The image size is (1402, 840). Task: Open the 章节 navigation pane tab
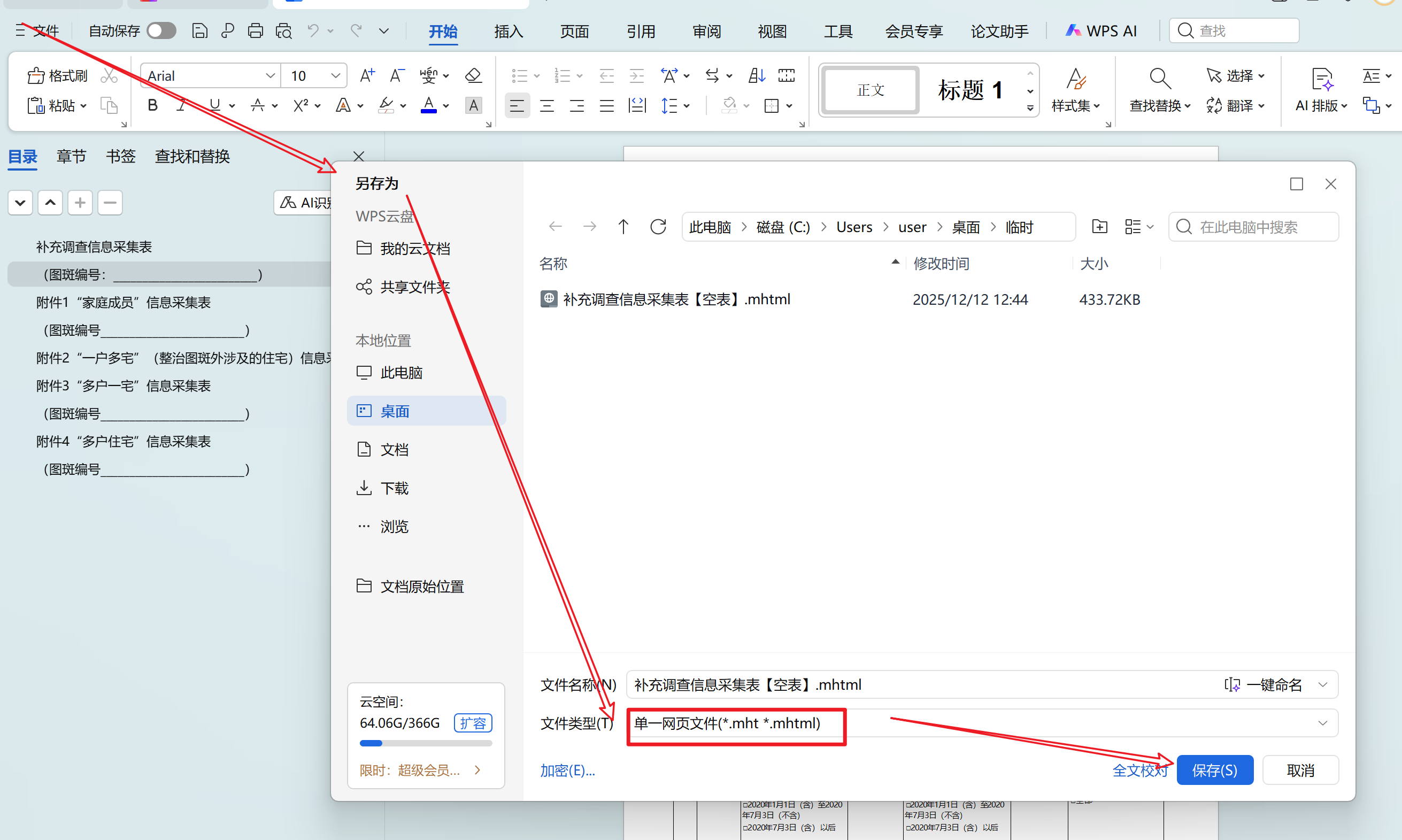click(71, 156)
